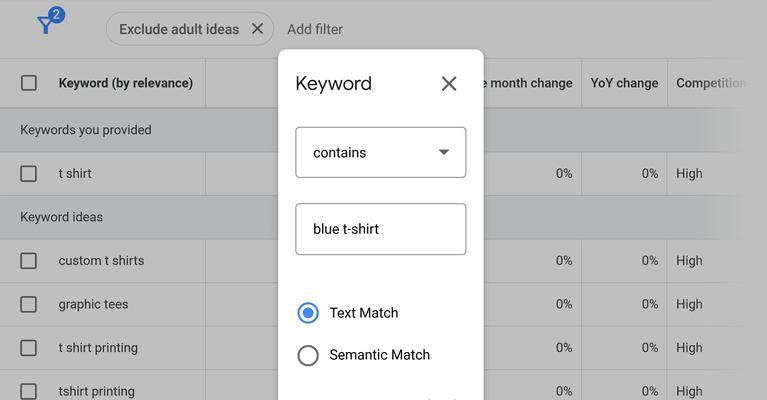Viewport: 767px width, 400px height.
Task: Tick the t shirt printing checkbox
Action: pos(28,348)
